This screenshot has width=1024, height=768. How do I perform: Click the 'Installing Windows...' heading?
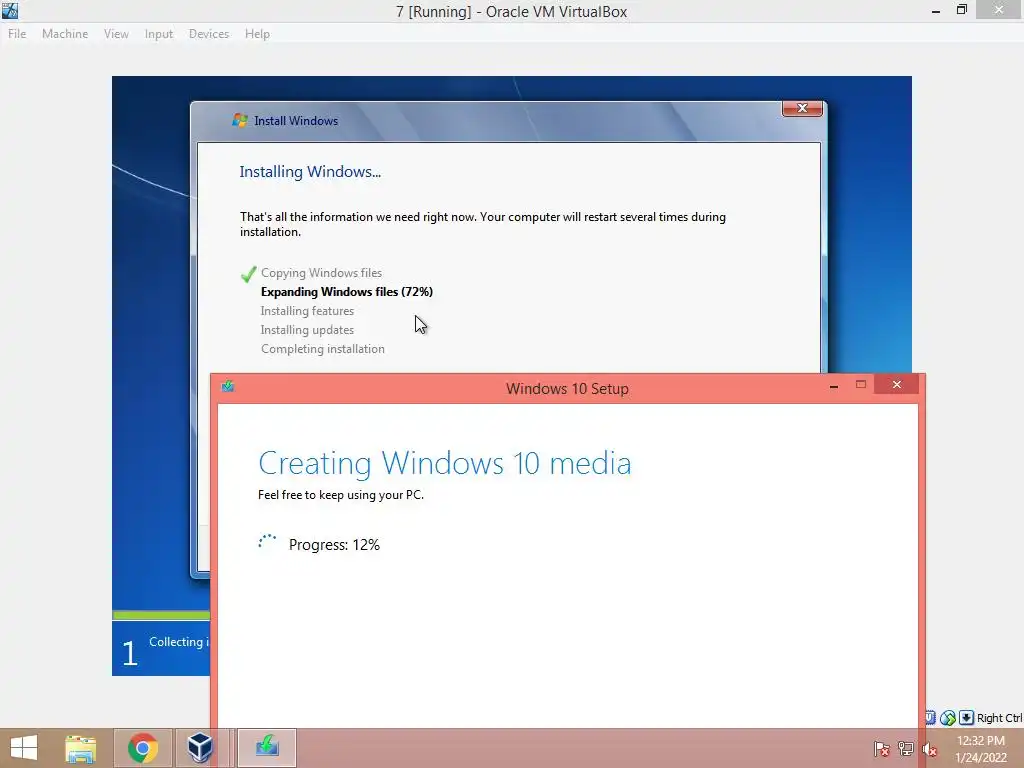(x=310, y=172)
